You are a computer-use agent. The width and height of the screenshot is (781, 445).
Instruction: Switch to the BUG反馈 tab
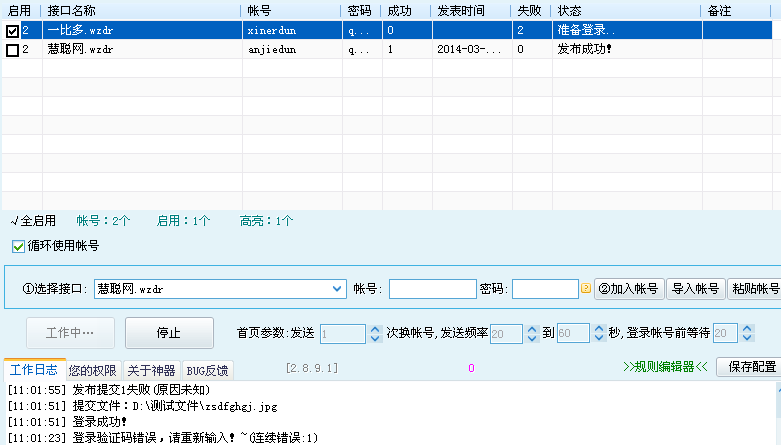pos(207,371)
